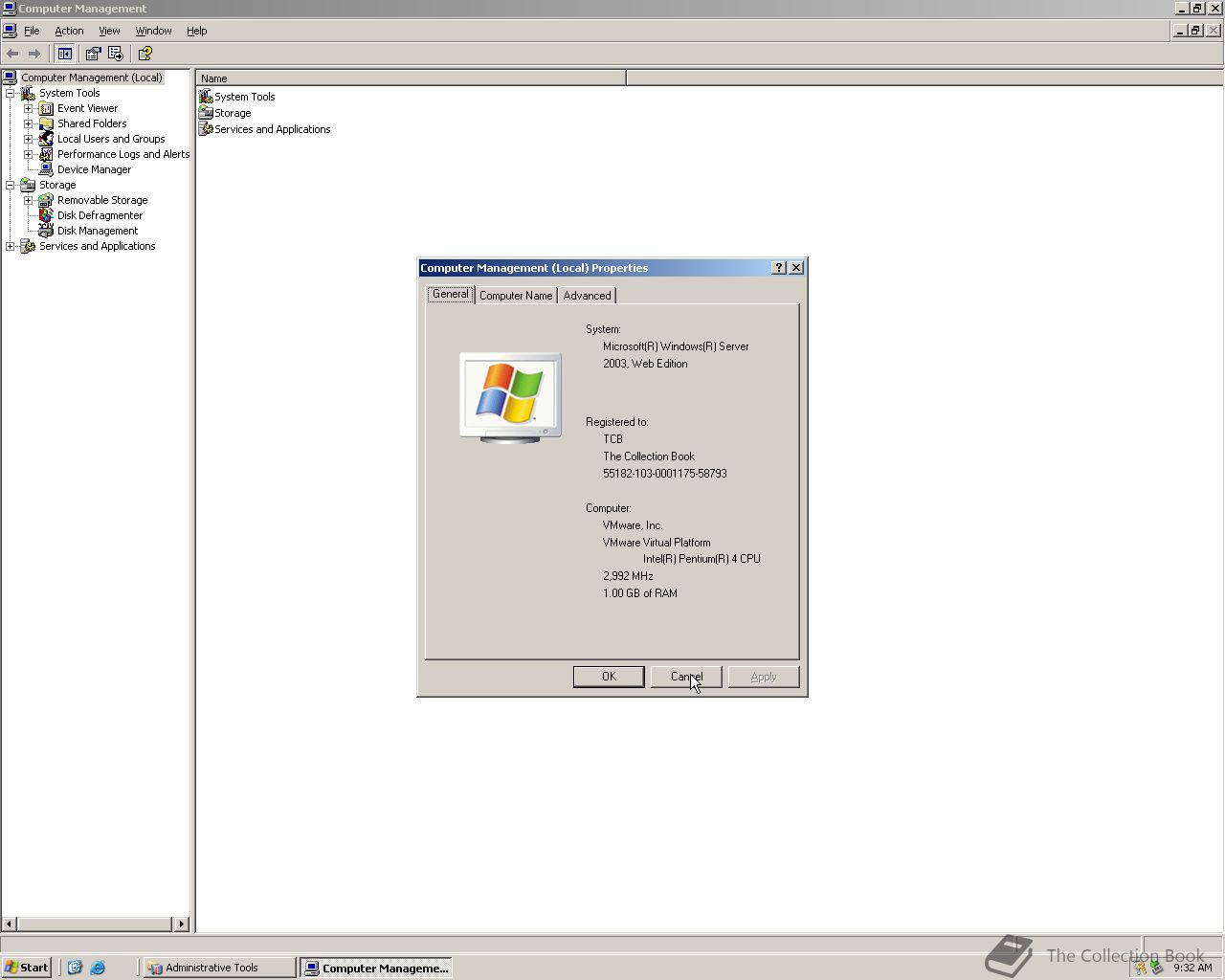The width and height of the screenshot is (1225, 980).
Task: Open the Start menu
Action: click(27, 968)
